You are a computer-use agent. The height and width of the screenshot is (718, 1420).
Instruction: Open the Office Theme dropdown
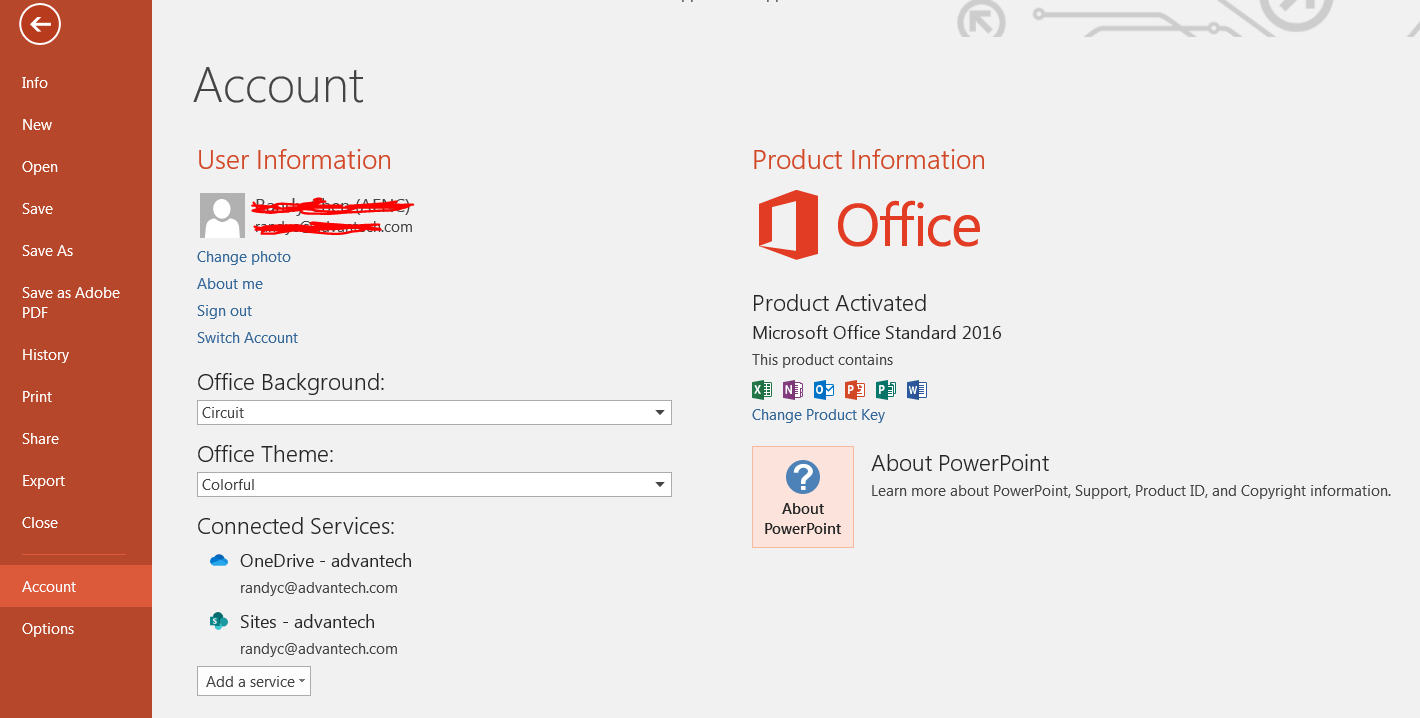[434, 484]
